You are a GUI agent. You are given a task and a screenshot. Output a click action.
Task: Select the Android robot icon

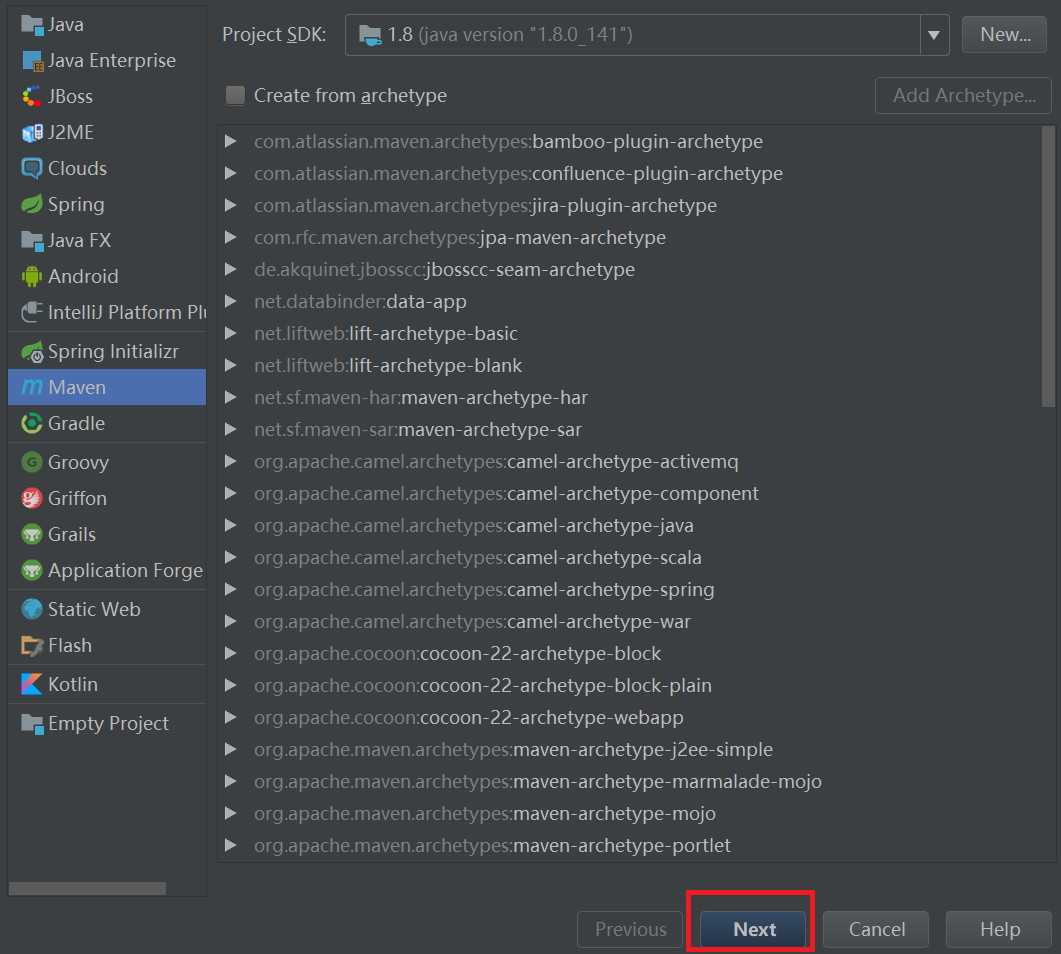point(32,276)
